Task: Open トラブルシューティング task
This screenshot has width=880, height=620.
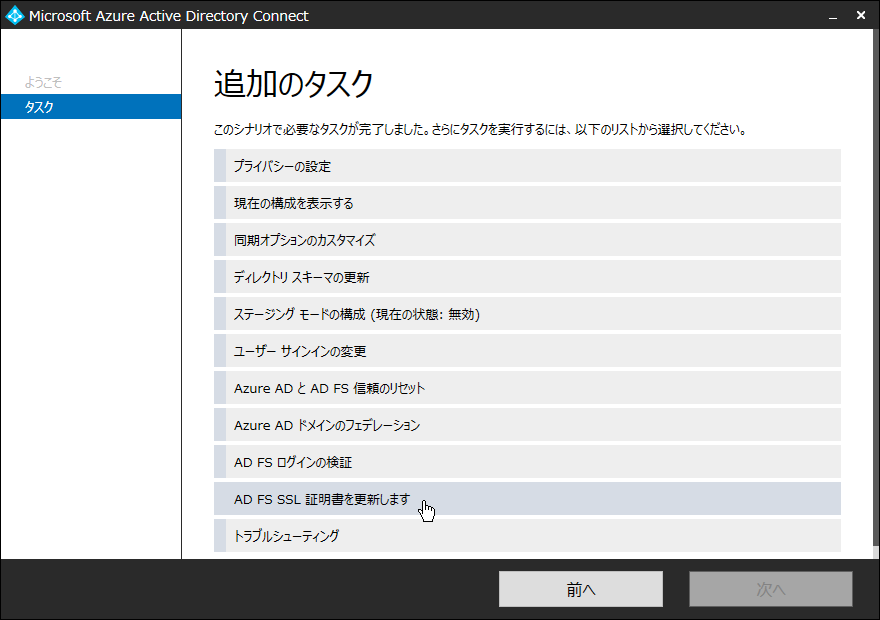Action: click(527, 536)
